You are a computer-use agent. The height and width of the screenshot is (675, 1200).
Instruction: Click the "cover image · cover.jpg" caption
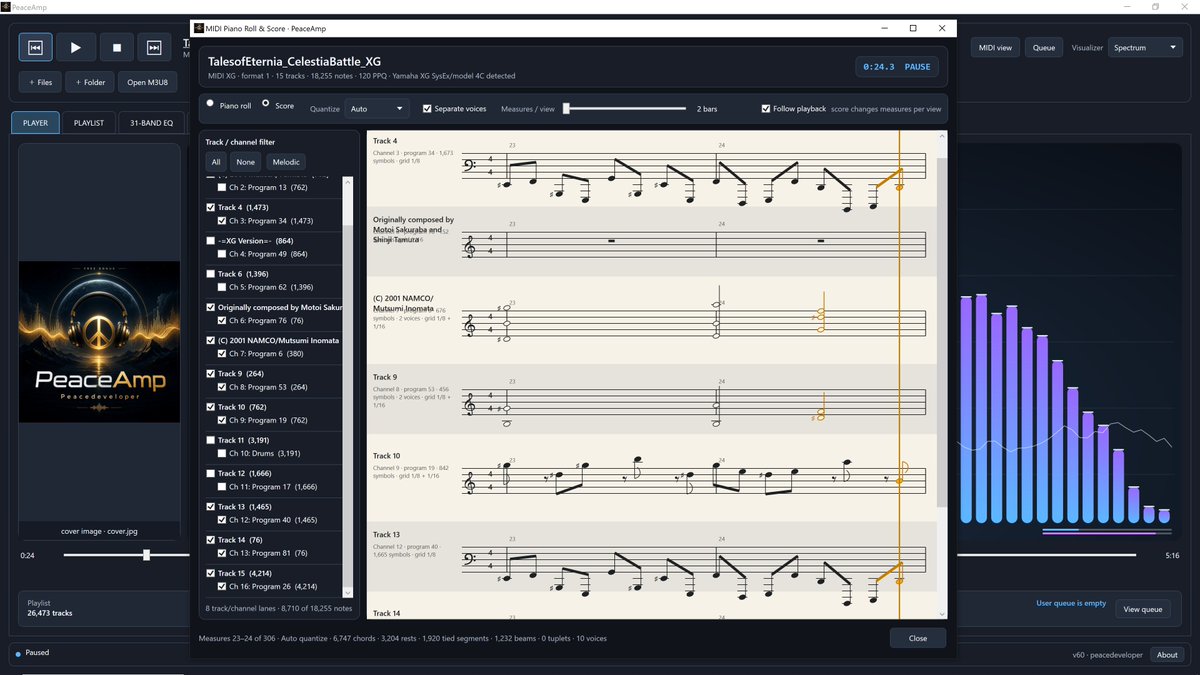pyautogui.click(x=99, y=531)
